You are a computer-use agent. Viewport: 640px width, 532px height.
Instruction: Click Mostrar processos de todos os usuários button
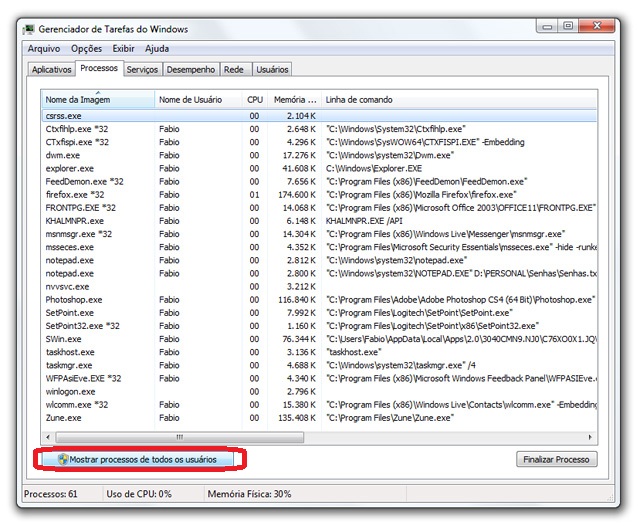tap(138, 459)
